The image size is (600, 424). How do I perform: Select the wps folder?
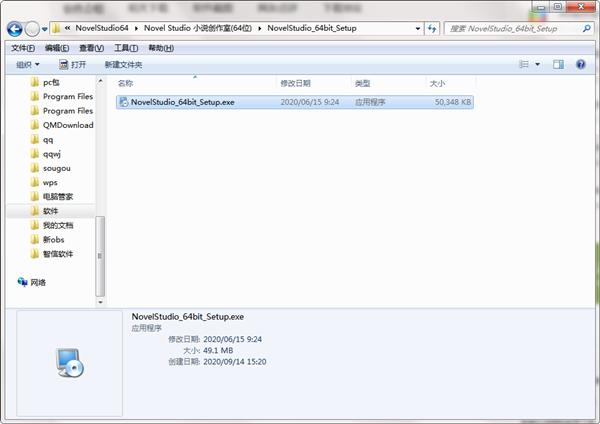(x=50, y=183)
